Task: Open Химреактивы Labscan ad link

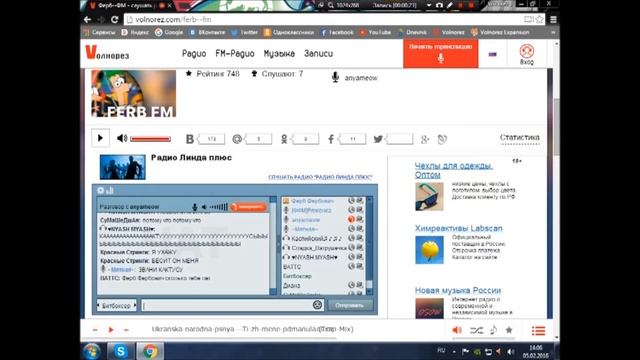Action: coord(459,228)
